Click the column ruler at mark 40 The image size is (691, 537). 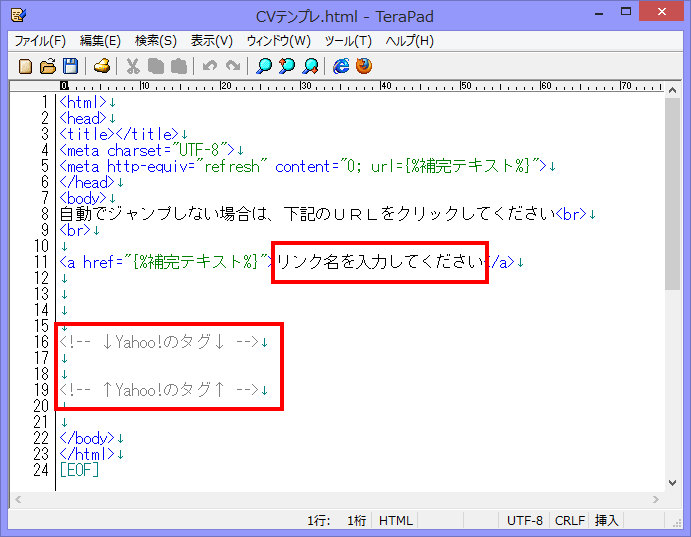[386, 85]
